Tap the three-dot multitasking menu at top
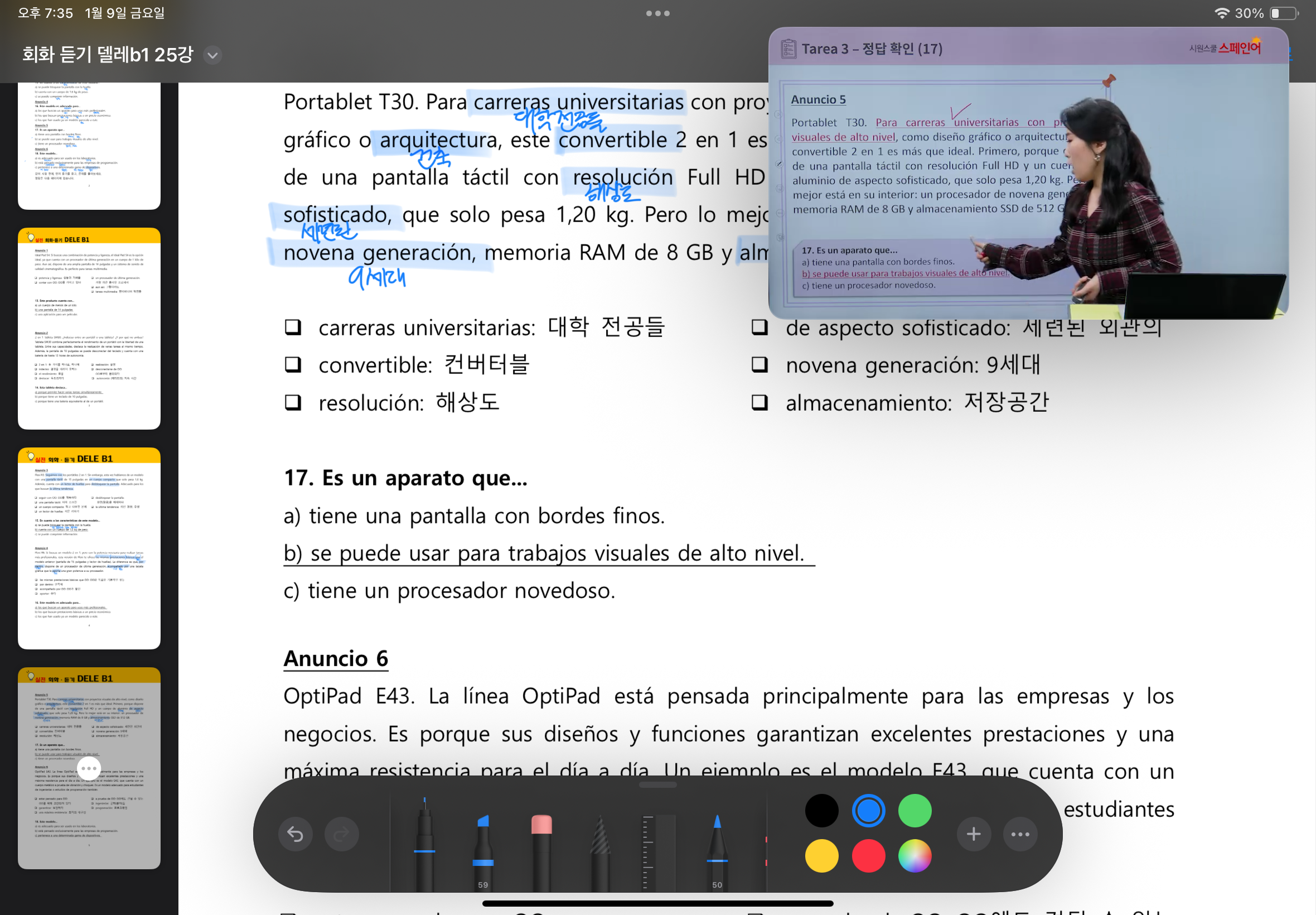The image size is (1316, 915). tap(657, 13)
